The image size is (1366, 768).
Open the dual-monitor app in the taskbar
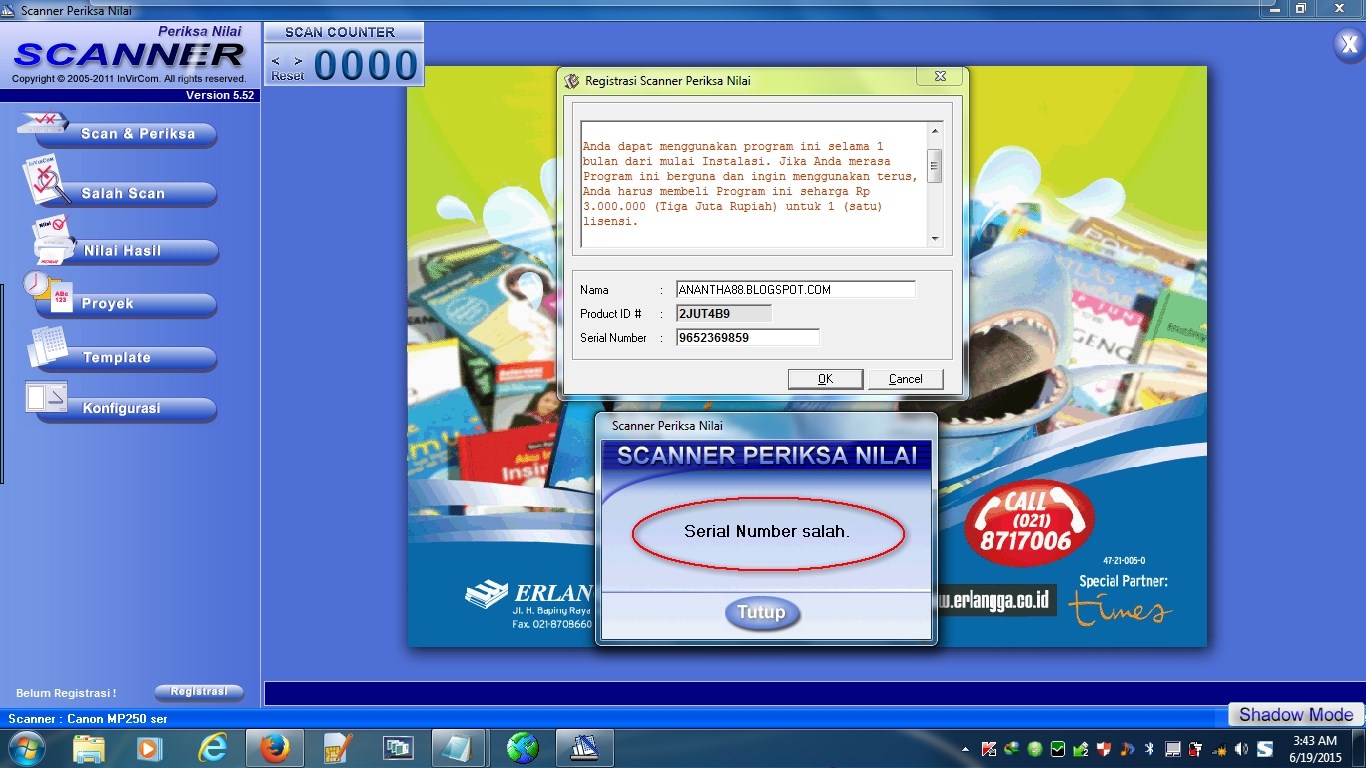[x=399, y=748]
